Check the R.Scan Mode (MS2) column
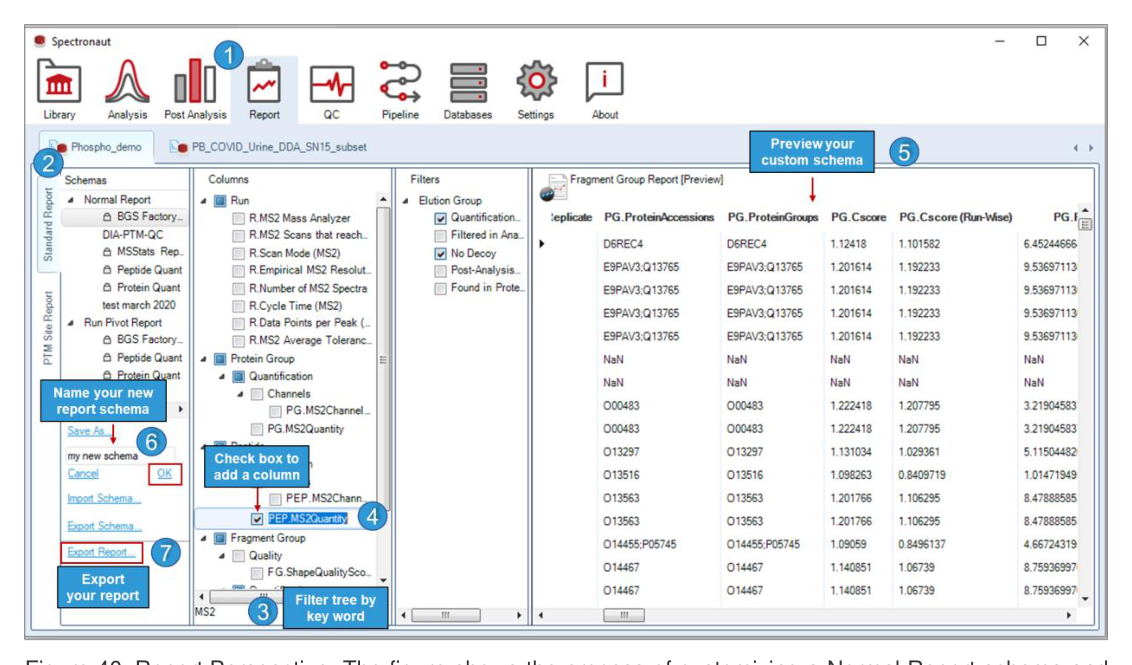 (238, 253)
